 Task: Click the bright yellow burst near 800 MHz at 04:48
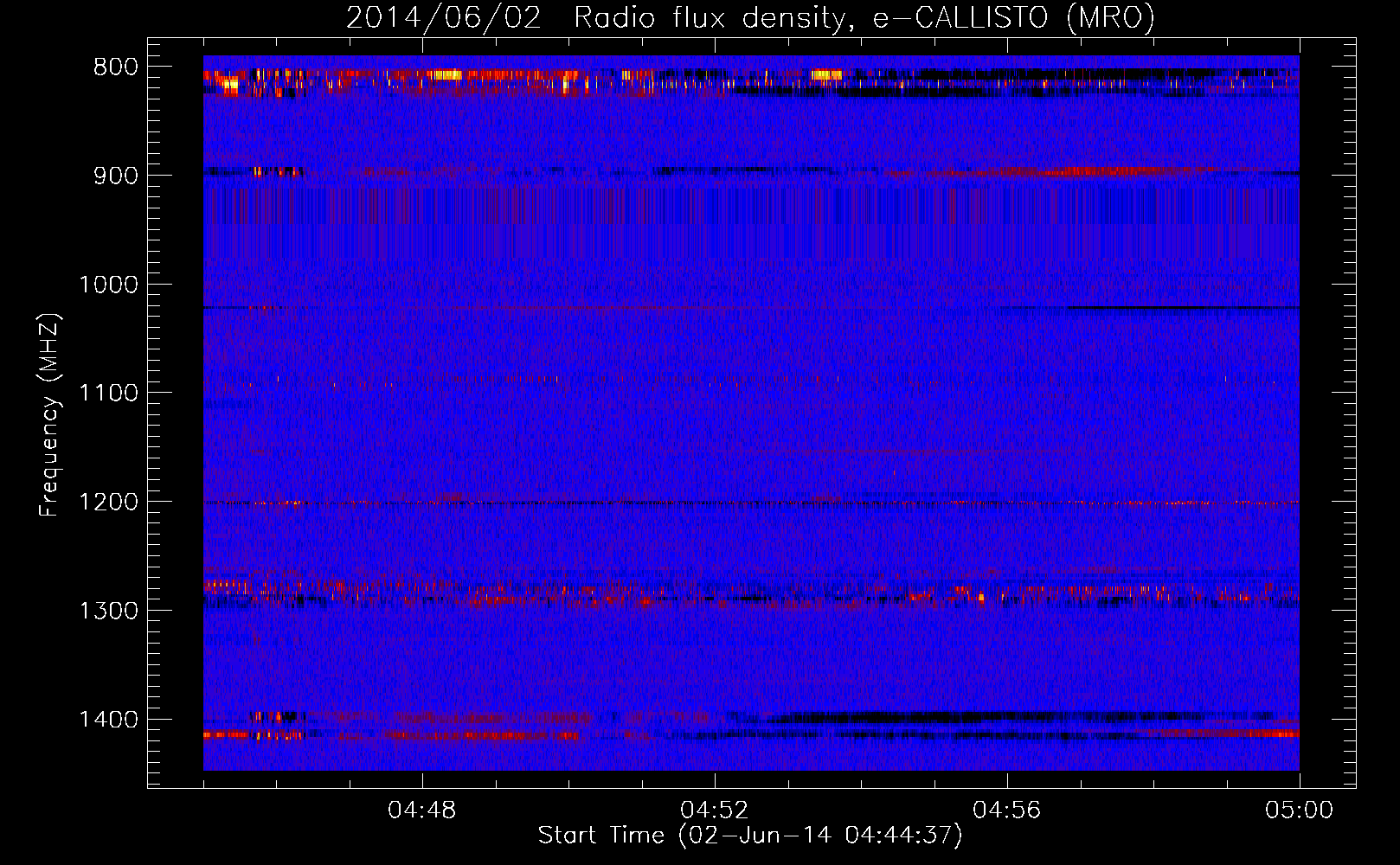[444, 75]
